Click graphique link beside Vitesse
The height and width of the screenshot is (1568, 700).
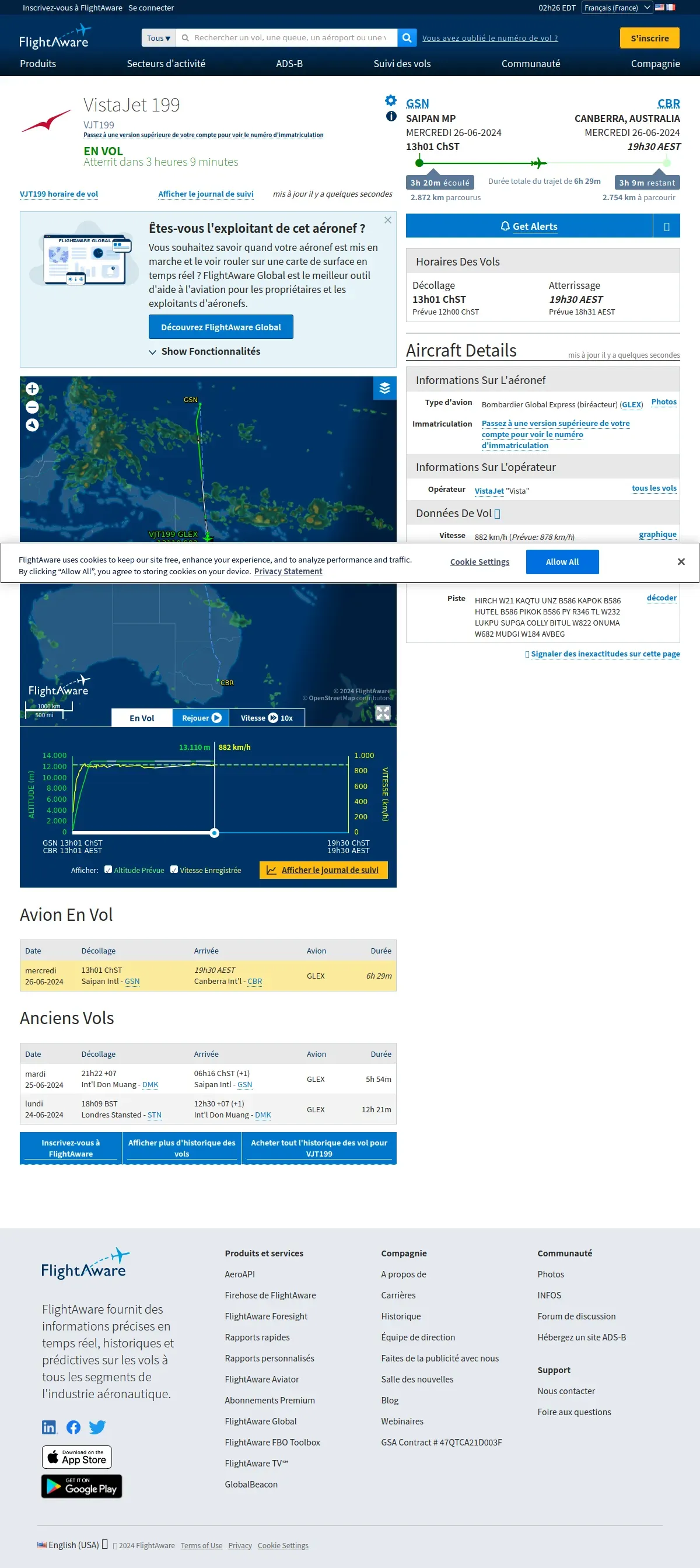[x=657, y=535]
